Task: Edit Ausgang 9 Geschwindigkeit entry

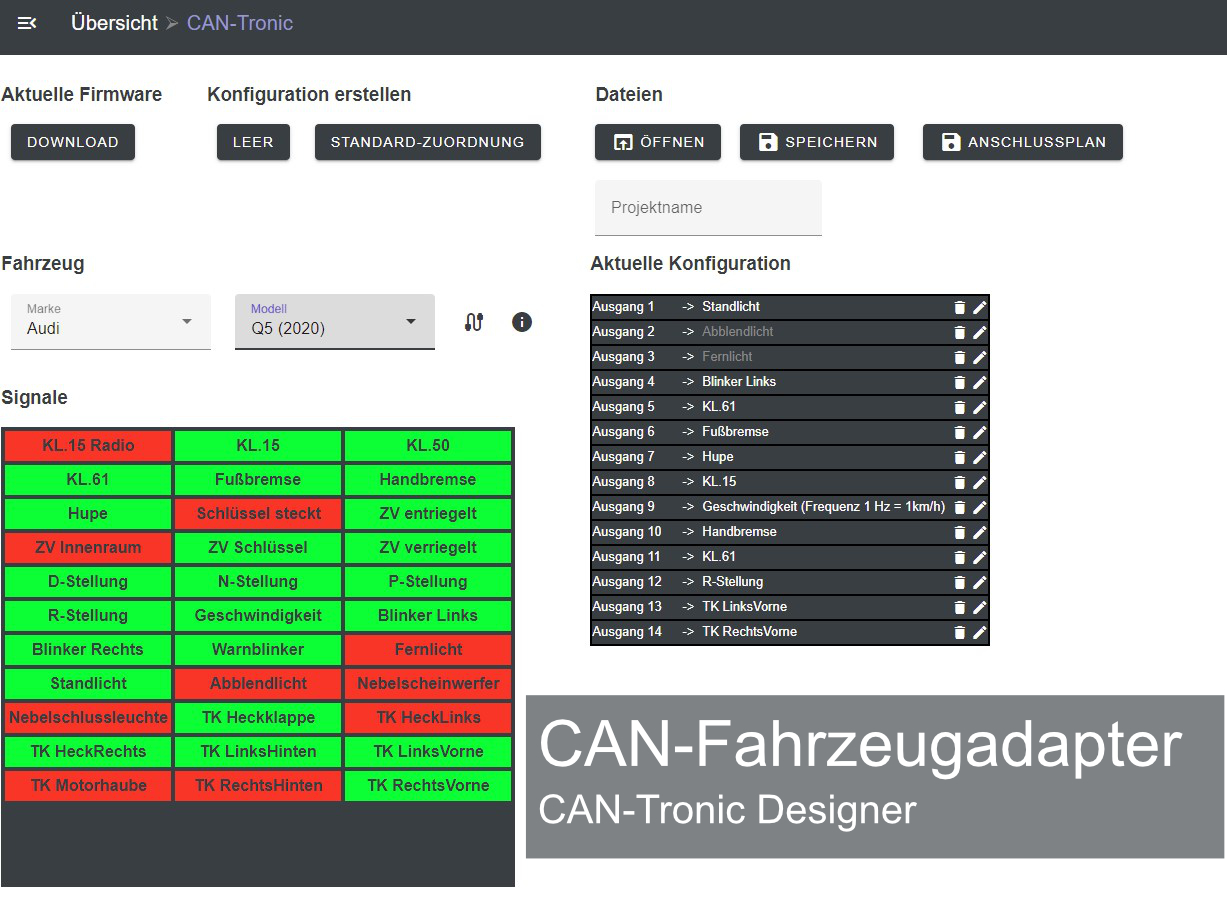Action: [x=980, y=507]
